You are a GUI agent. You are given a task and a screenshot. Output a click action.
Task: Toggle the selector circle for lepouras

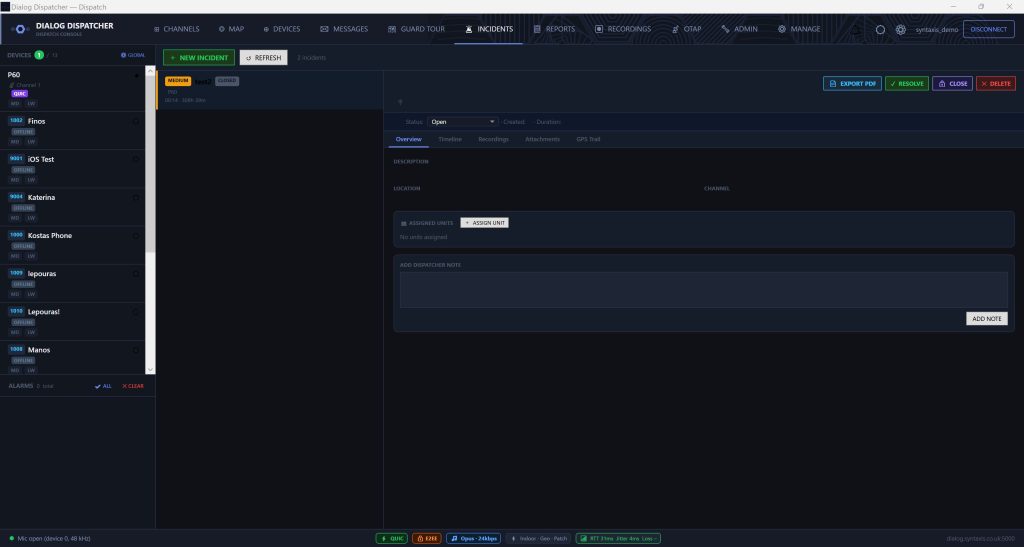(x=136, y=274)
